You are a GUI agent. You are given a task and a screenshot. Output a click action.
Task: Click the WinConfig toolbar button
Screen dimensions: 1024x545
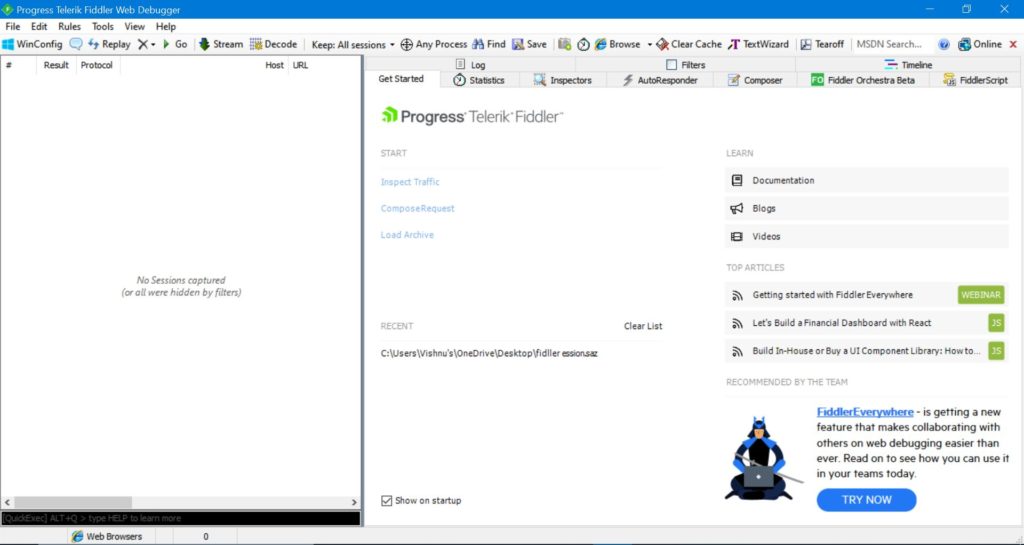click(32, 44)
